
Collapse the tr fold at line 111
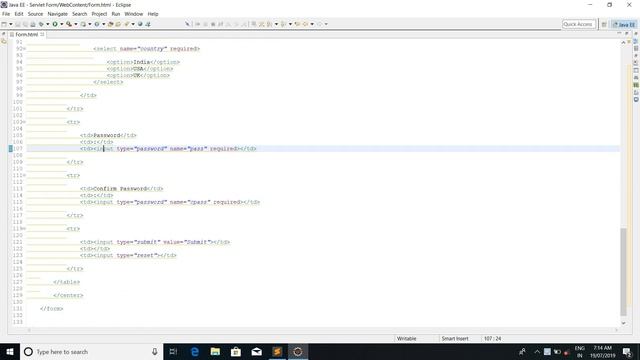[x=24, y=176]
